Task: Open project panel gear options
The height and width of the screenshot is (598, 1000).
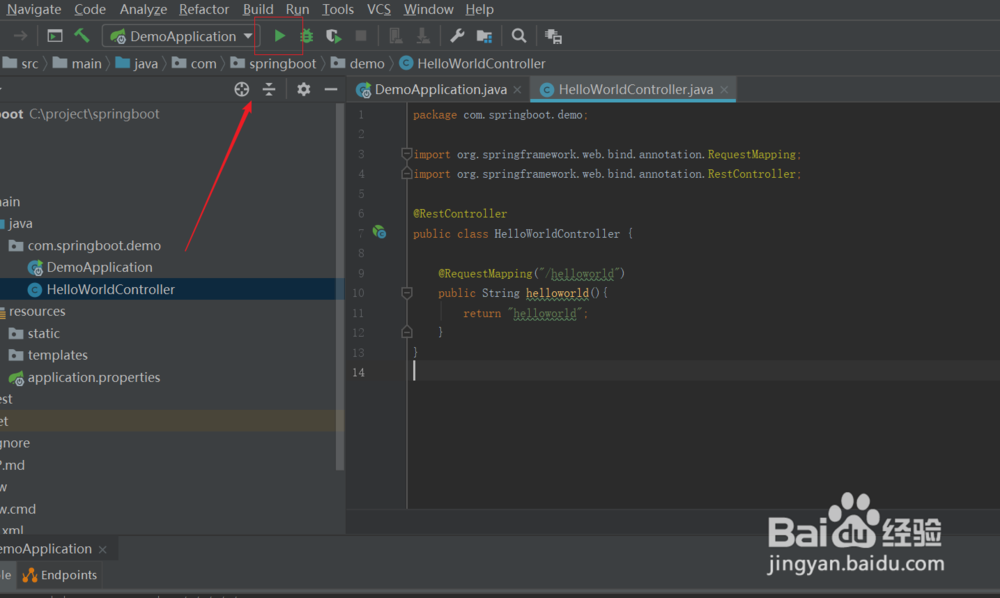Action: [304, 89]
